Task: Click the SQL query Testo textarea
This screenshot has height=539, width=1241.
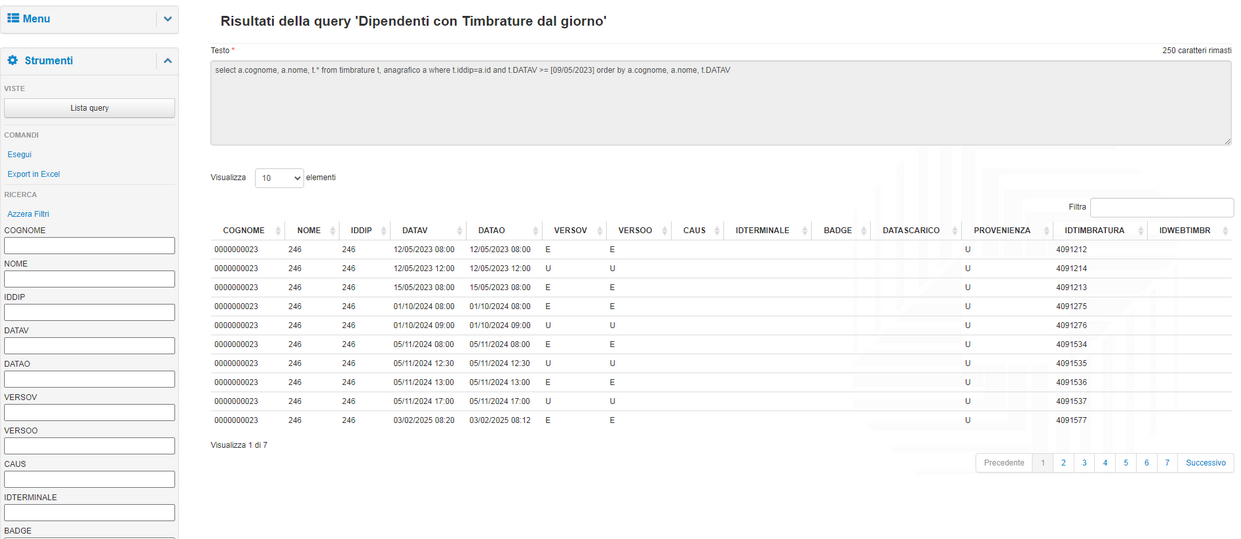Action: (x=720, y=103)
